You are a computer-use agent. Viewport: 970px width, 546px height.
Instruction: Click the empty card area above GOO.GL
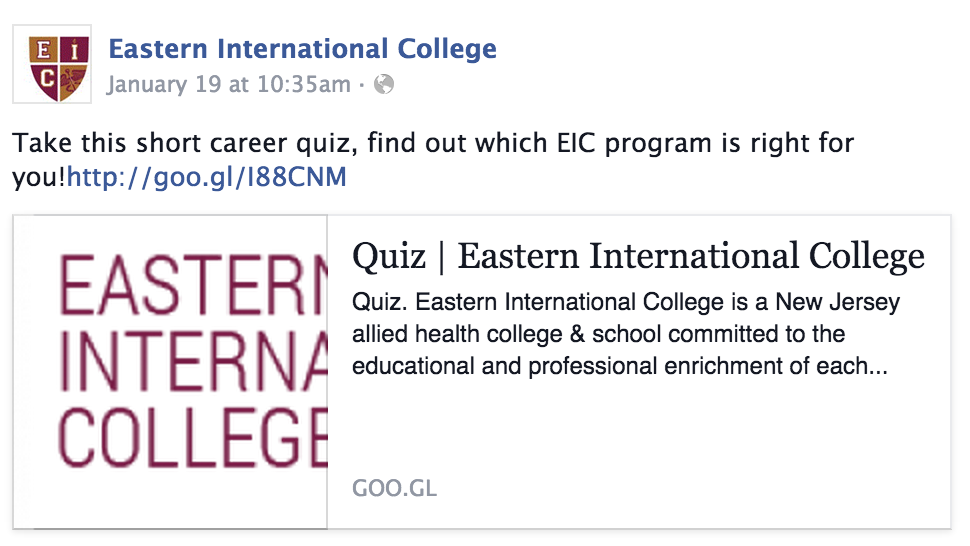(638, 429)
